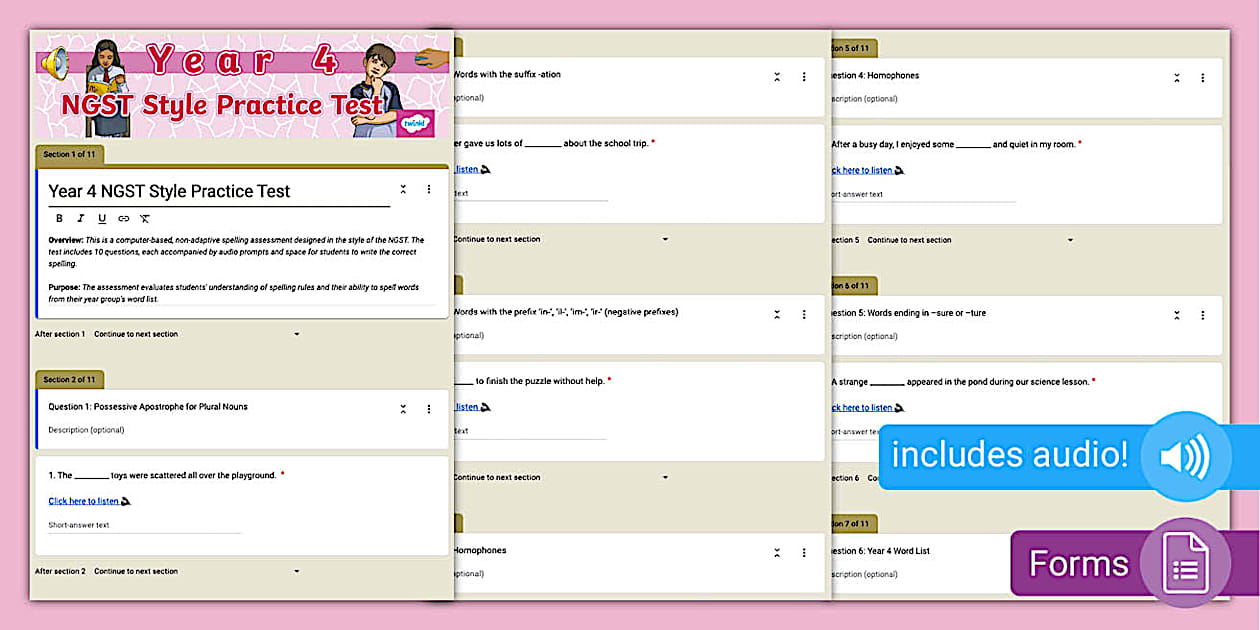
Task: Toggle bold formatting in the form description
Action: click(x=59, y=218)
